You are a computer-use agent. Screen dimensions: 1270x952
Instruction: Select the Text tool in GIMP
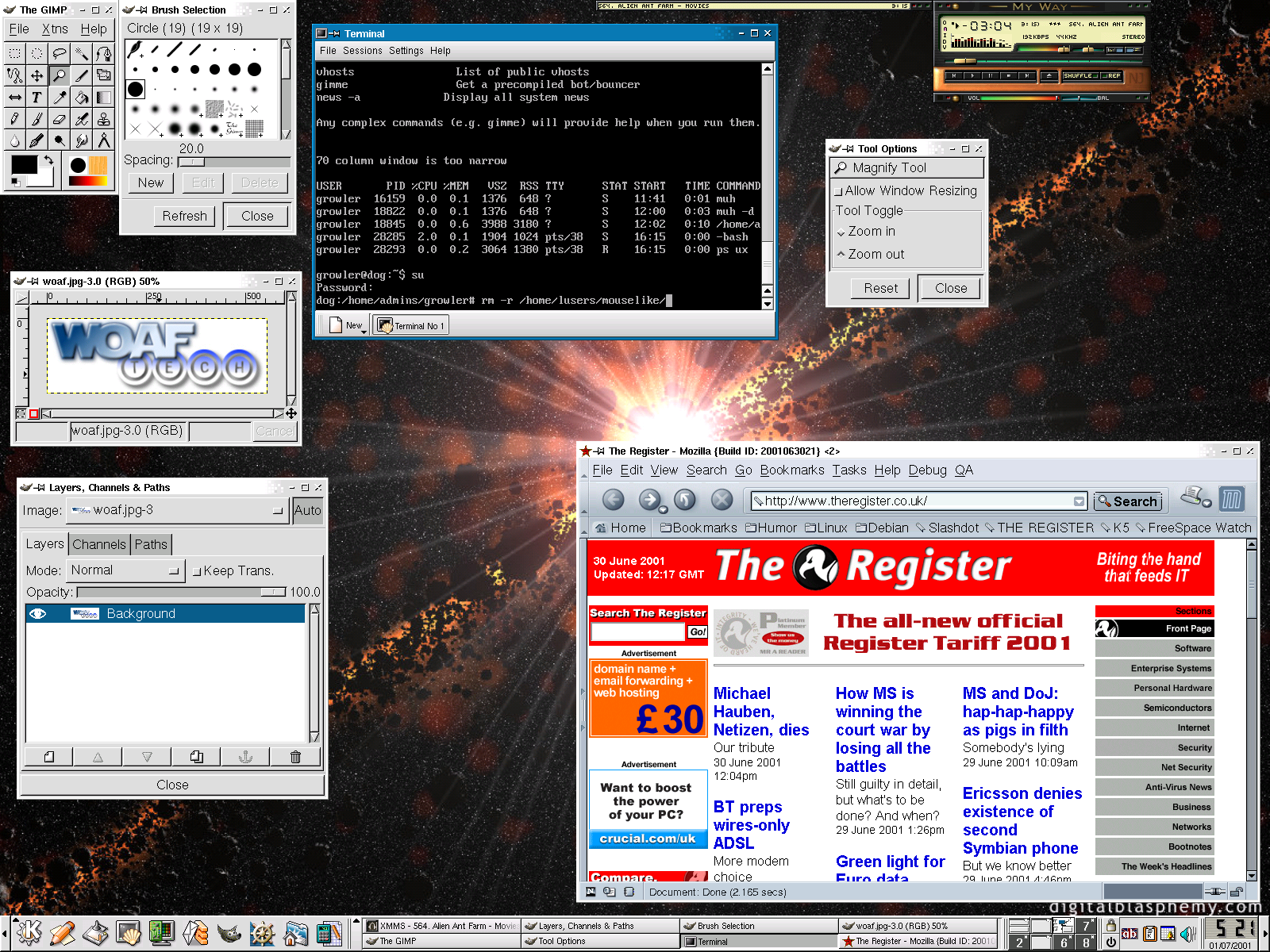(37, 97)
